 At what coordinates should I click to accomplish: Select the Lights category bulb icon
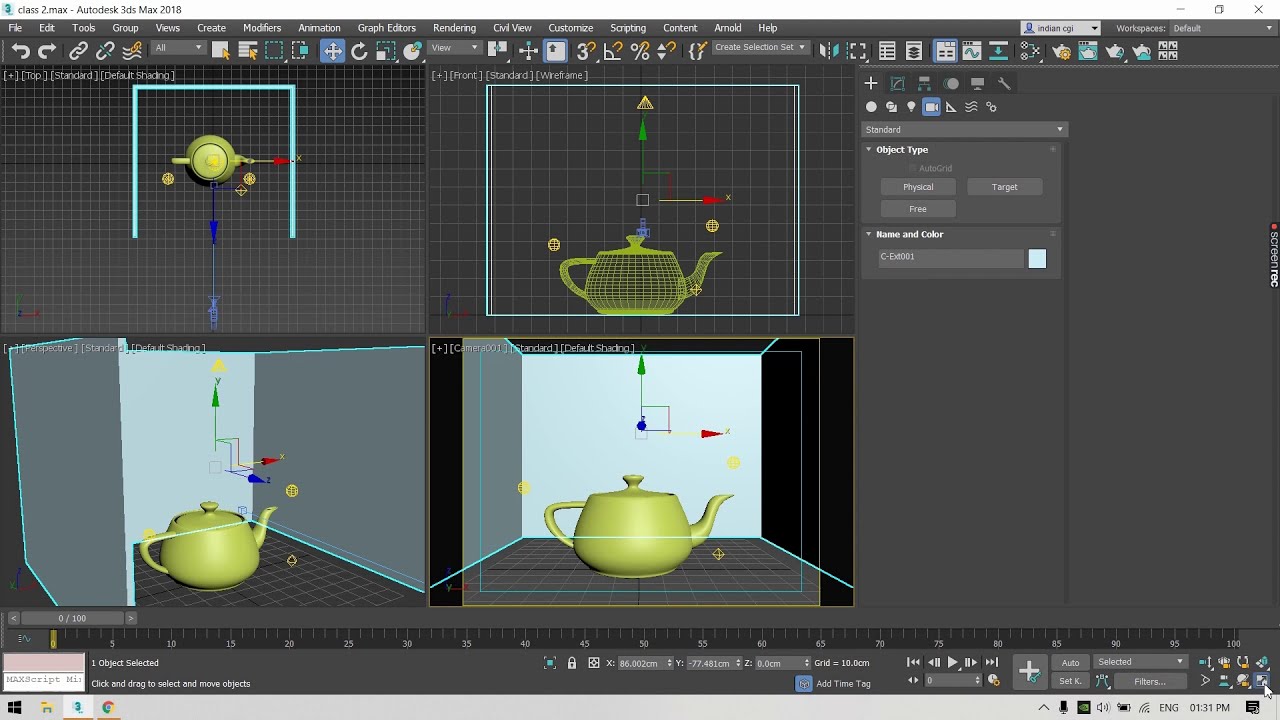point(911,107)
